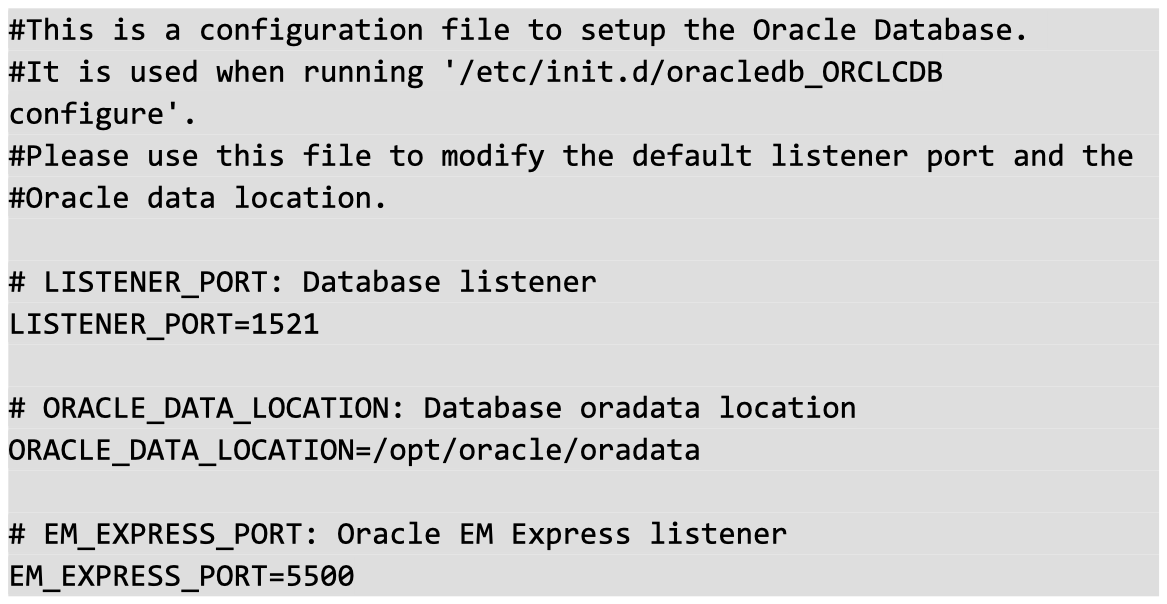Click the first comment line about Oracle Database

pyautogui.click(x=518, y=30)
